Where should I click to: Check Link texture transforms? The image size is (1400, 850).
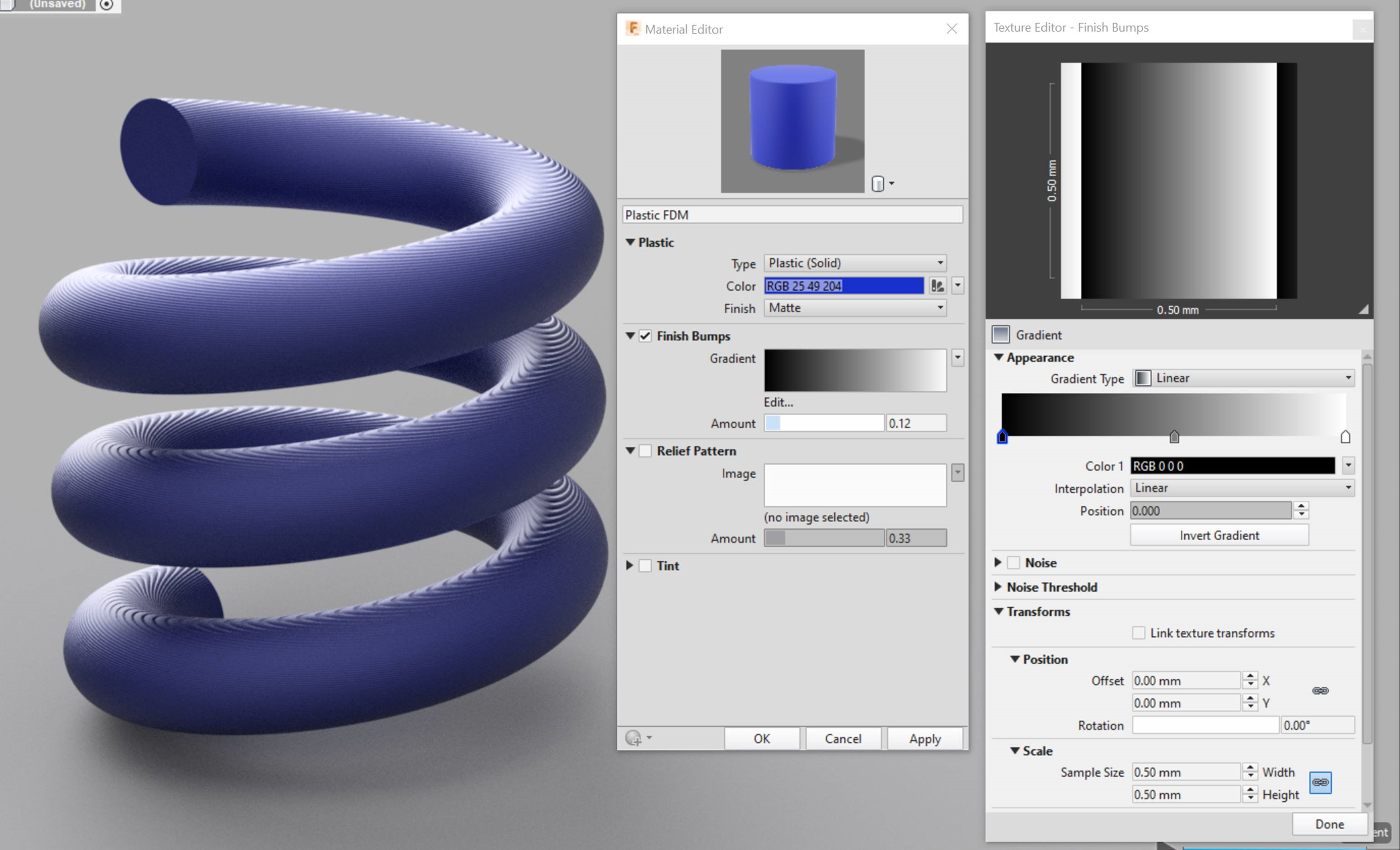1138,633
